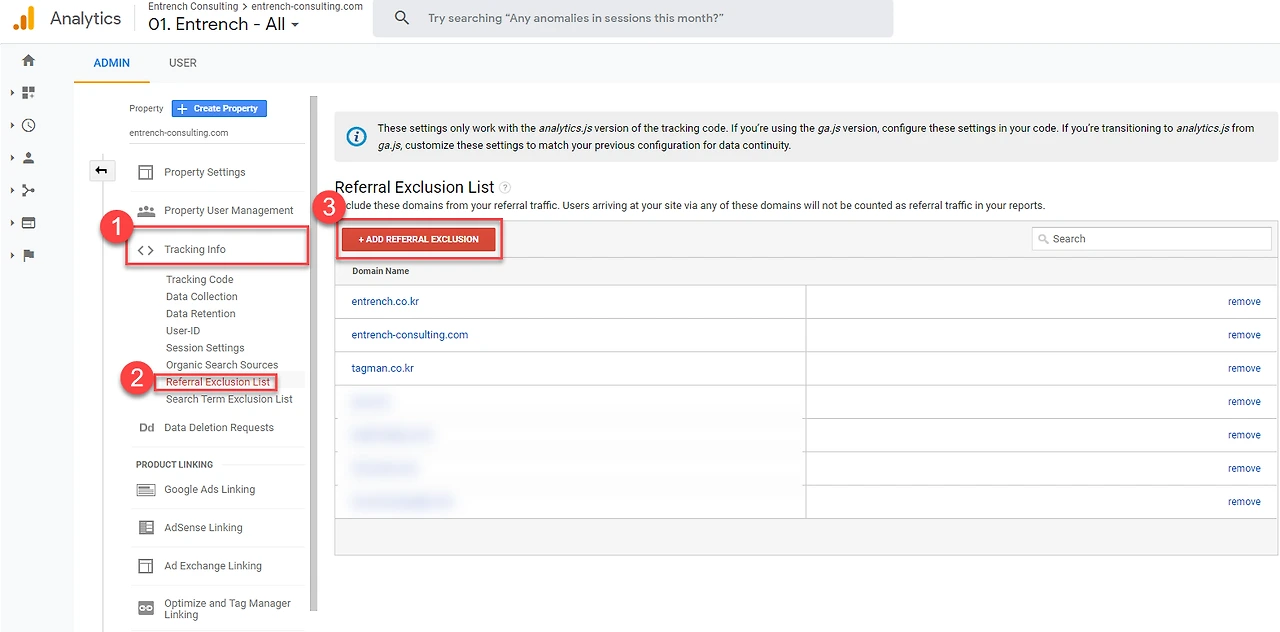1280x632 pixels.
Task: Click the Dd Data Deletion Requests icon
Action: 146,427
